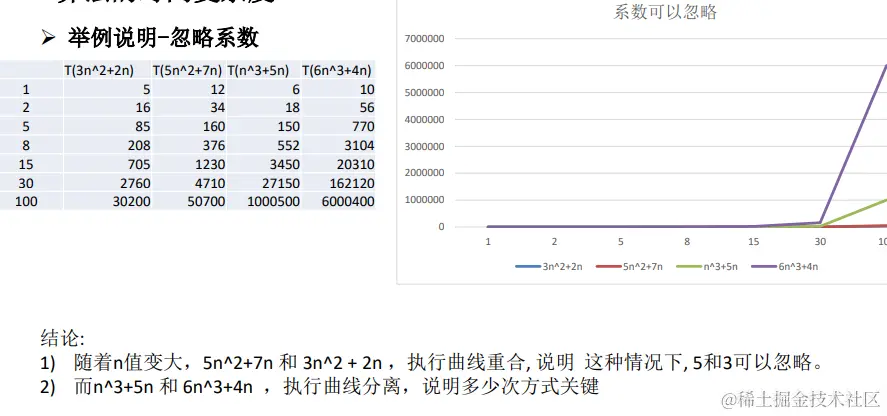Click table header T(3n^2+2n)
This screenshot has width=887, height=416.
[x=99, y=71]
